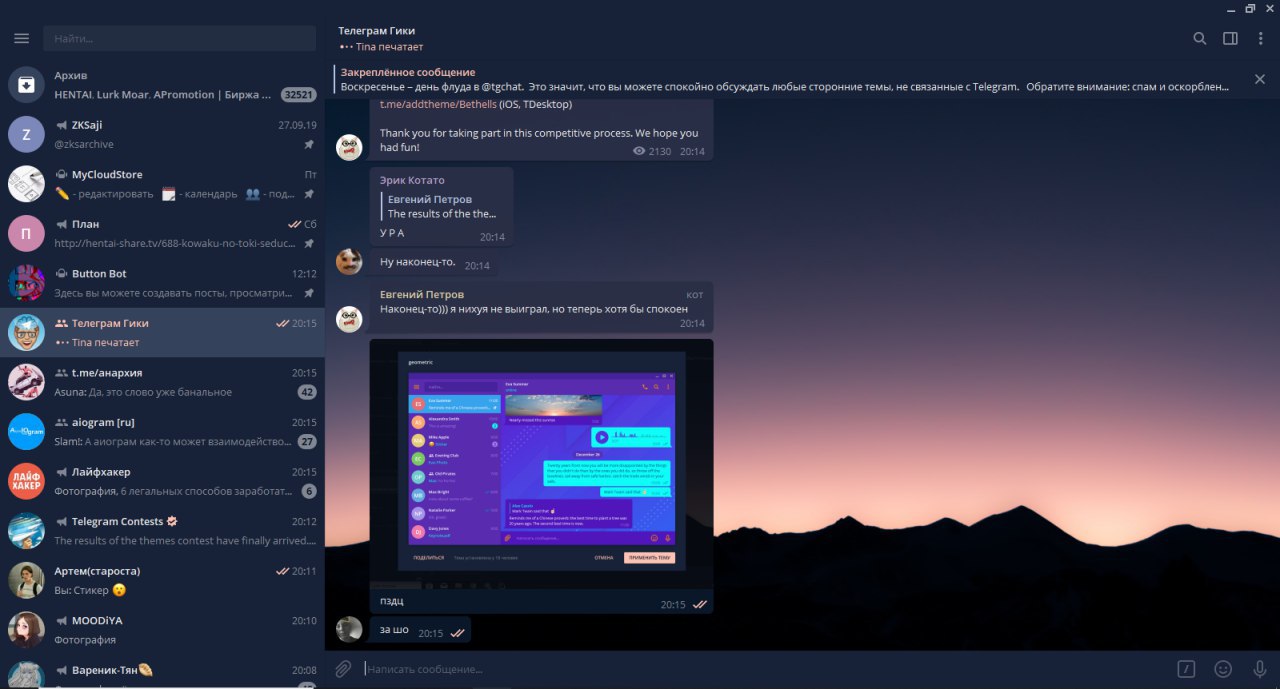Open the t.me/addtheme/Bethells link
The image size is (1280, 689).
437,104
